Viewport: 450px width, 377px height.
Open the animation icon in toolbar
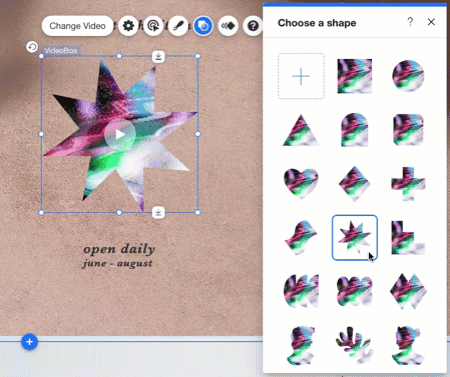pos(228,26)
